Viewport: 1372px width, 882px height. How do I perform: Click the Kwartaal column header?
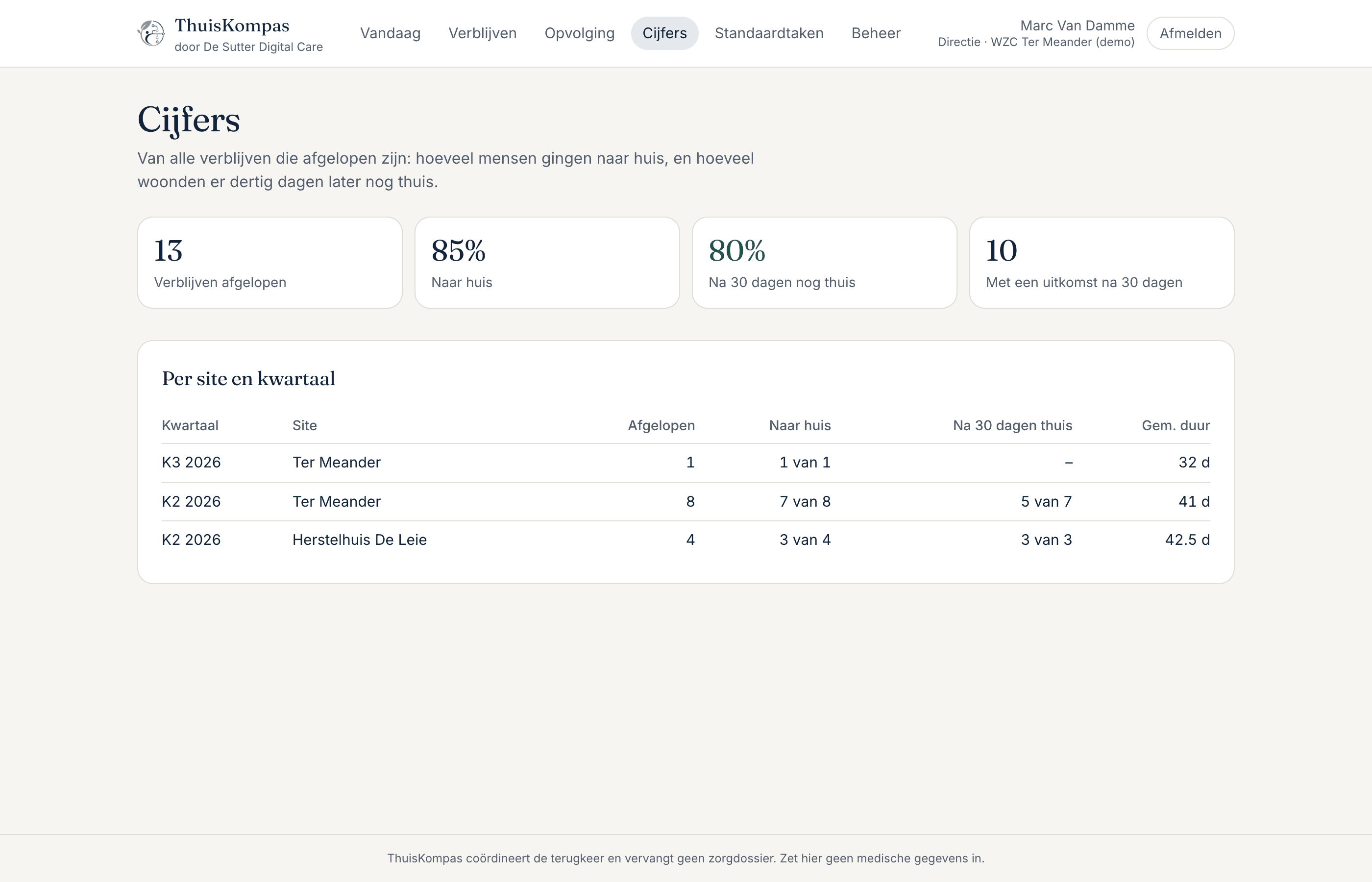(190, 425)
